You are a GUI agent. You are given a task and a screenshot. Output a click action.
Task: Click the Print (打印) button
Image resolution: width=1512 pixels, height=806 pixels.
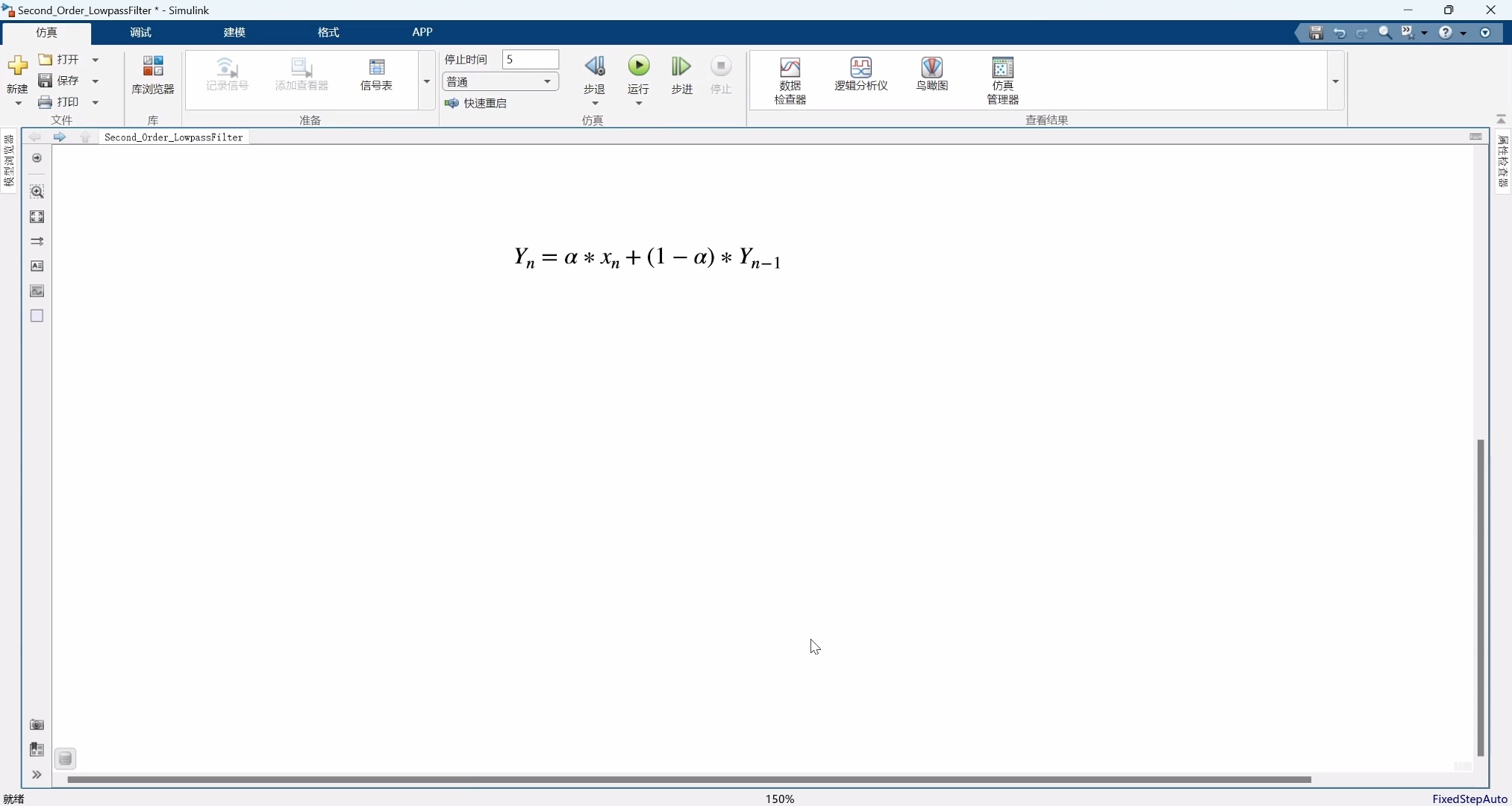(x=60, y=102)
